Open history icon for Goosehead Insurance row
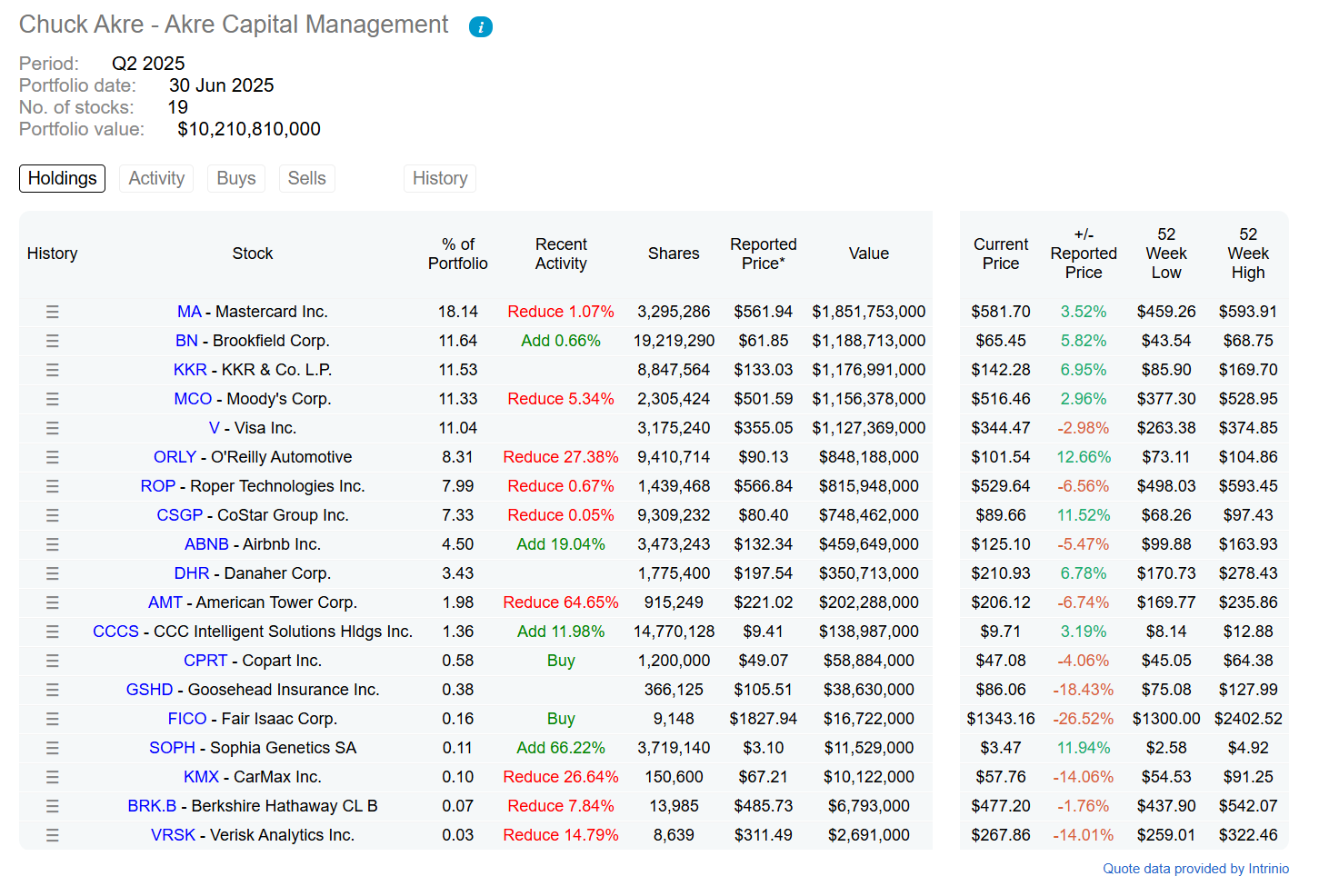This screenshot has width=1319, height=896. point(53,690)
